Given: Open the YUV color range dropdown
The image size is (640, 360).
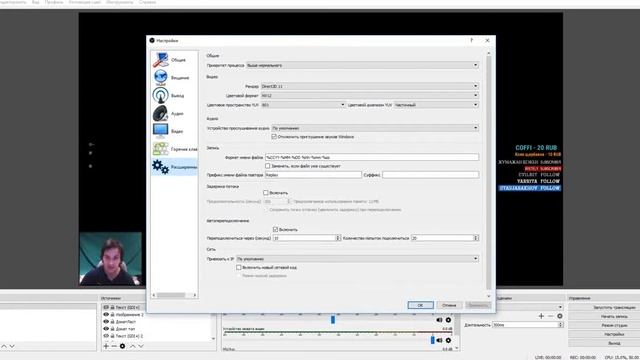Looking at the screenshot, I should [436, 105].
